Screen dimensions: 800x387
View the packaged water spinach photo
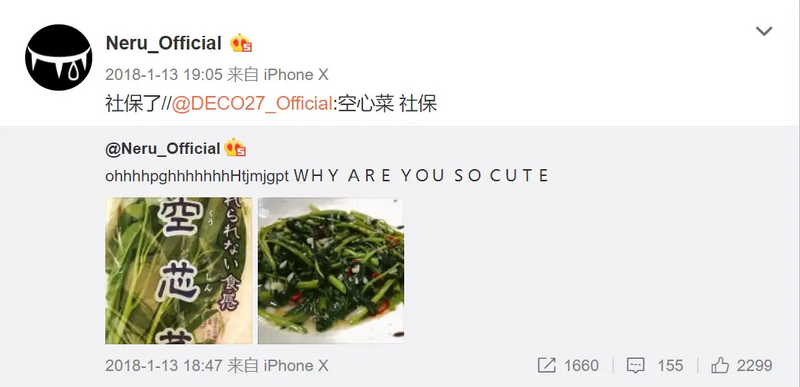179,270
